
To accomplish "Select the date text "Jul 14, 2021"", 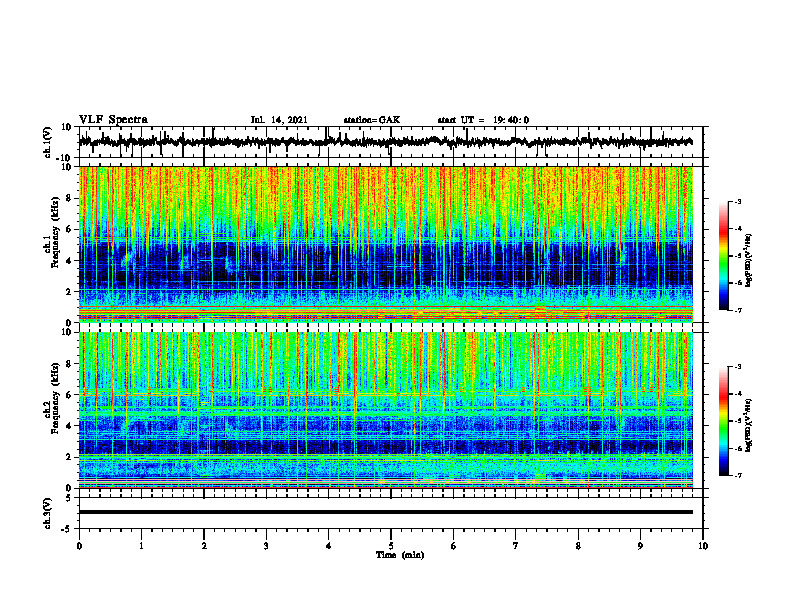I will (279, 120).
